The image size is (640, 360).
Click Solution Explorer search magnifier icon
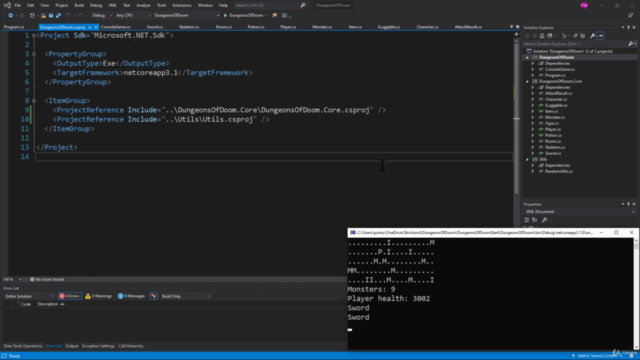click(x=630, y=44)
